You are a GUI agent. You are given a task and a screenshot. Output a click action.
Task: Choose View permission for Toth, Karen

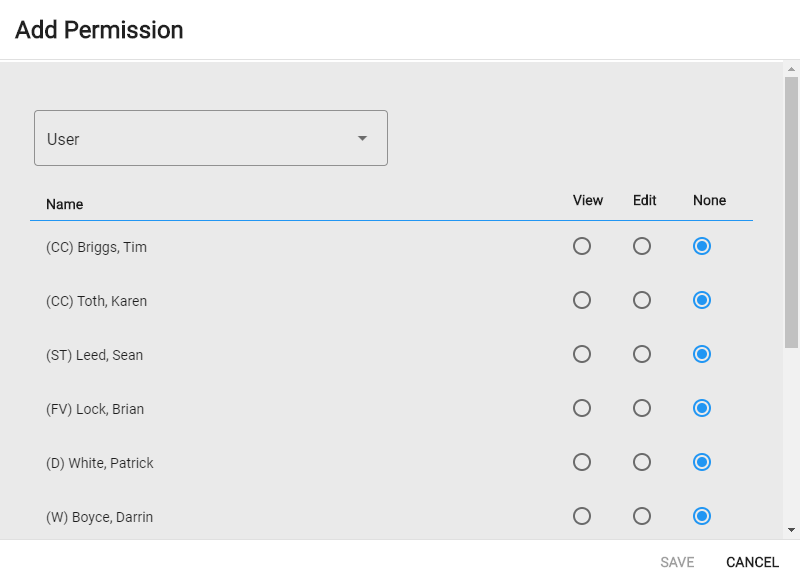click(x=582, y=300)
